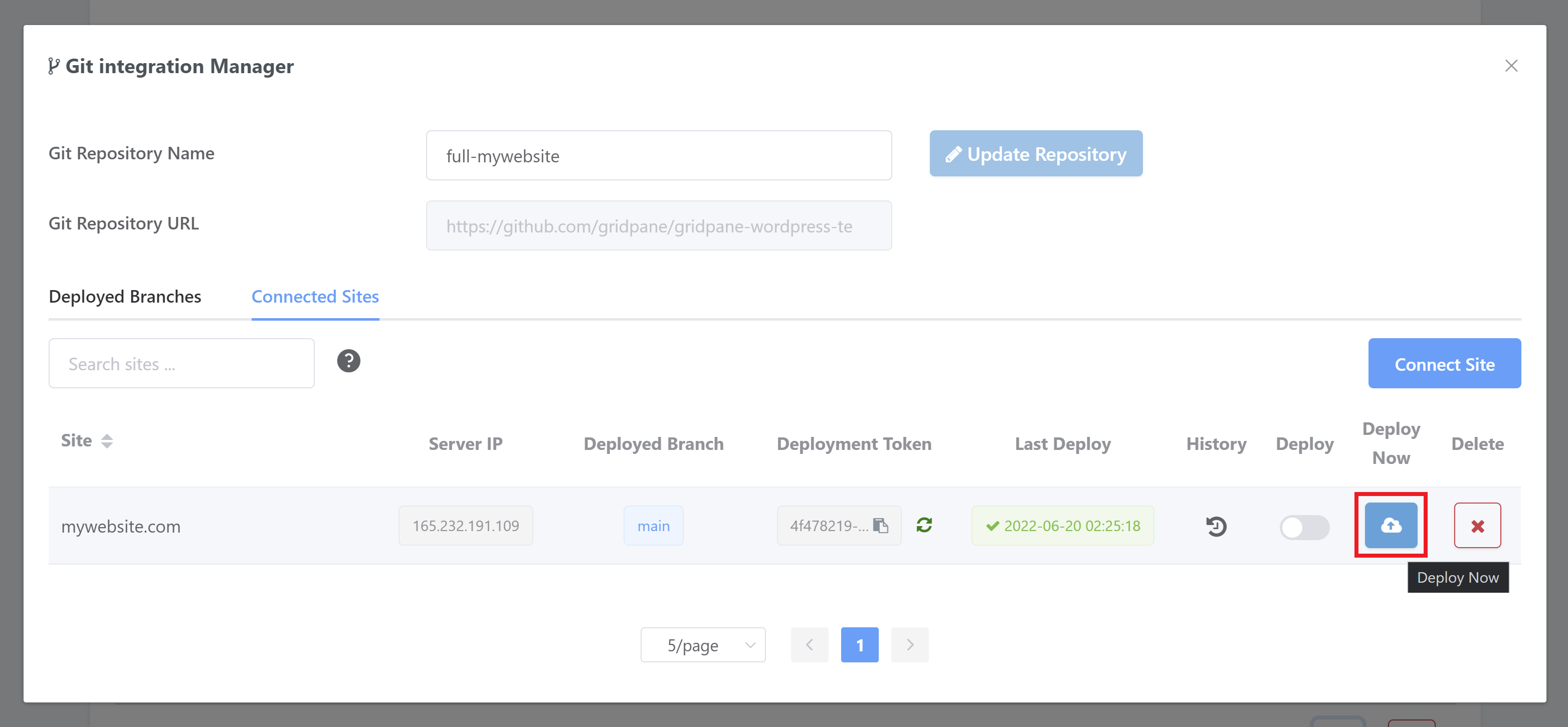Click the Git Repository Name input
Viewport: 1568px width, 727px height.
[x=659, y=156]
